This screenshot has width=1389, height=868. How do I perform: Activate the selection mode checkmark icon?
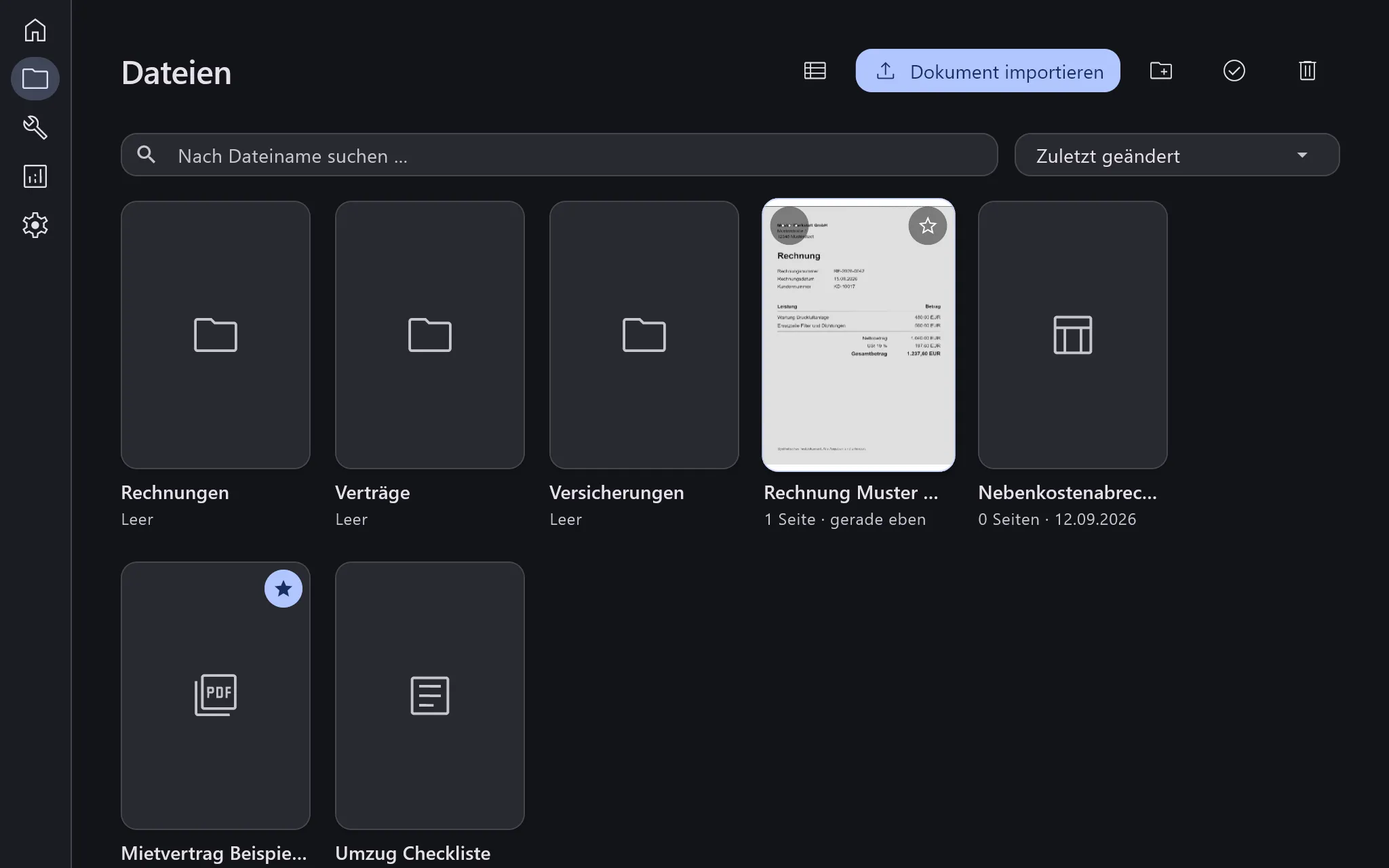1234,71
